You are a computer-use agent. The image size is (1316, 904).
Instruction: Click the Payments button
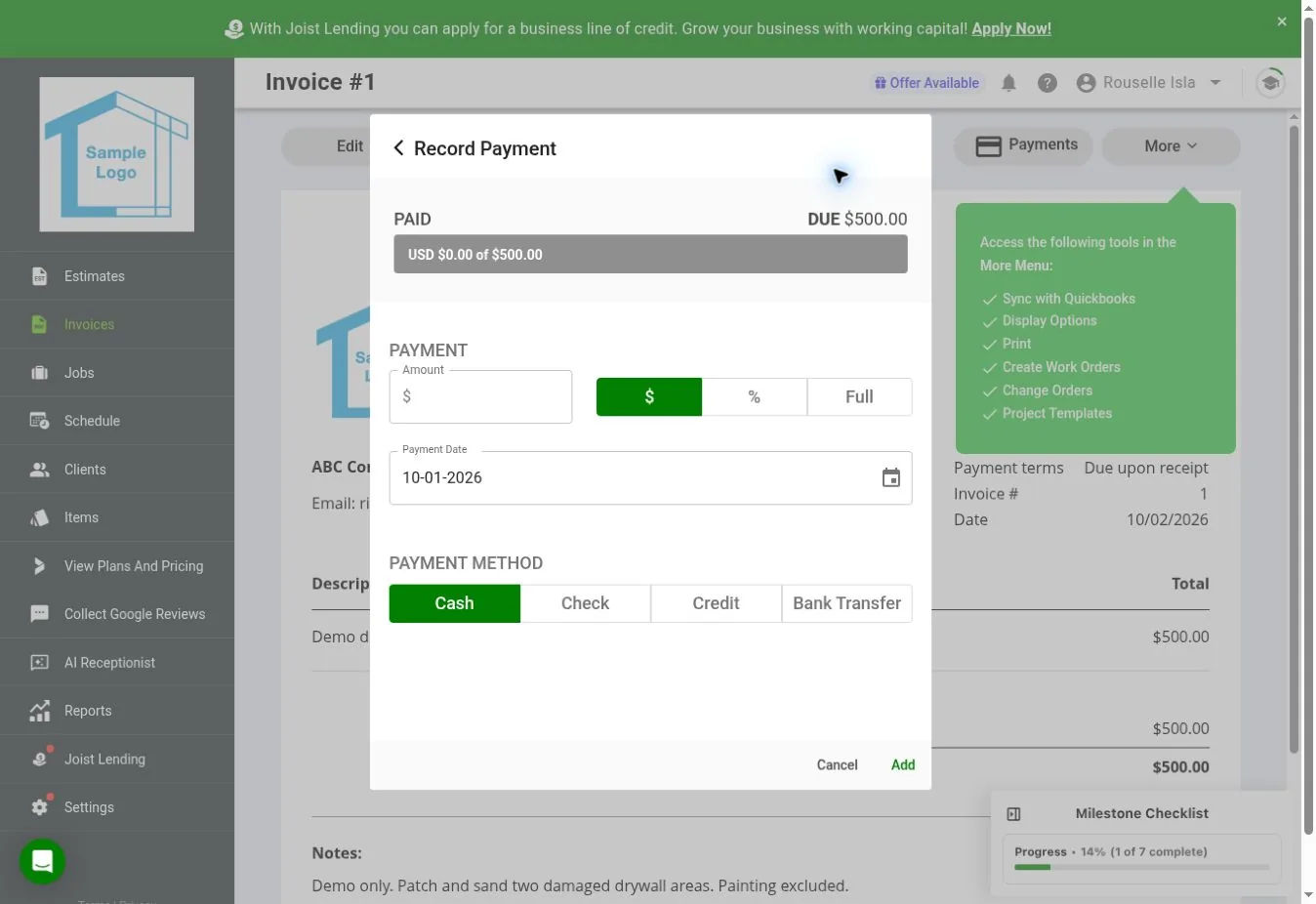click(1025, 145)
